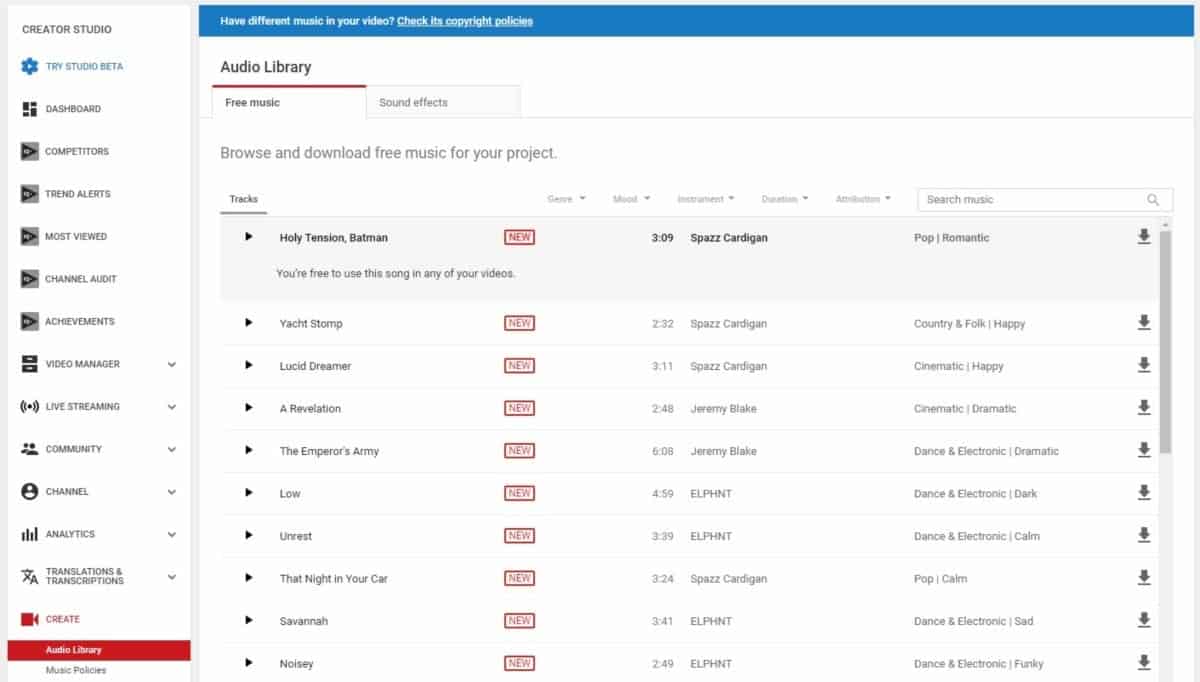Click the search magnifier icon
The image size is (1200, 682).
(x=1153, y=200)
